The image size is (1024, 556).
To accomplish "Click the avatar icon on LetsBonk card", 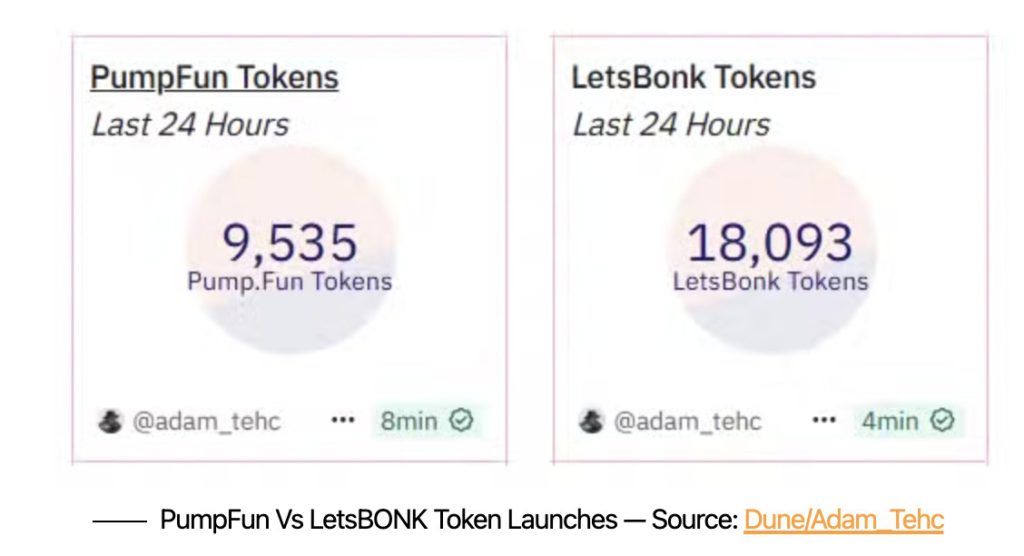I will (x=592, y=421).
